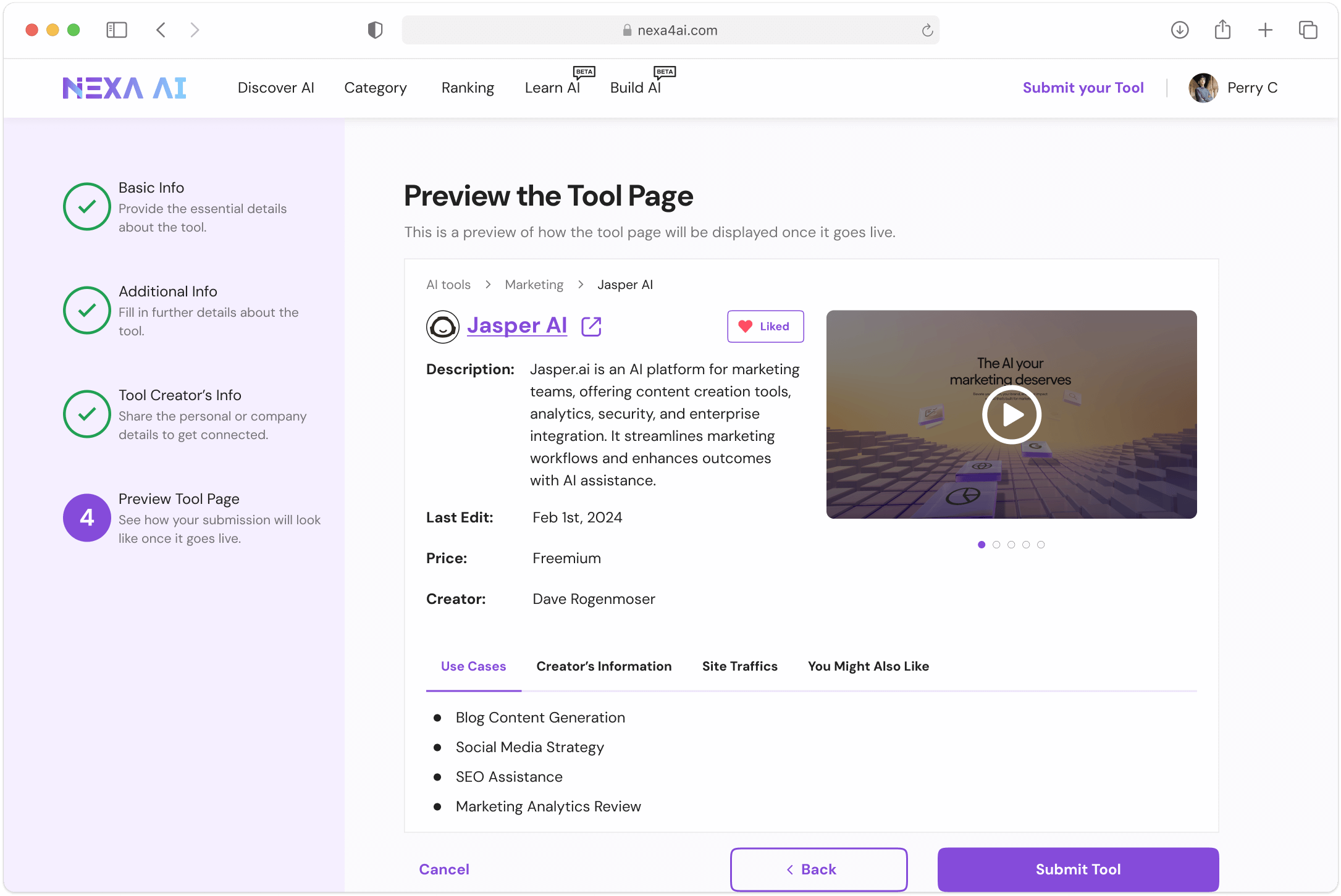Click the Additional Info green checkmark
Image resolution: width=1341 pixels, height=896 pixels.
86,310
